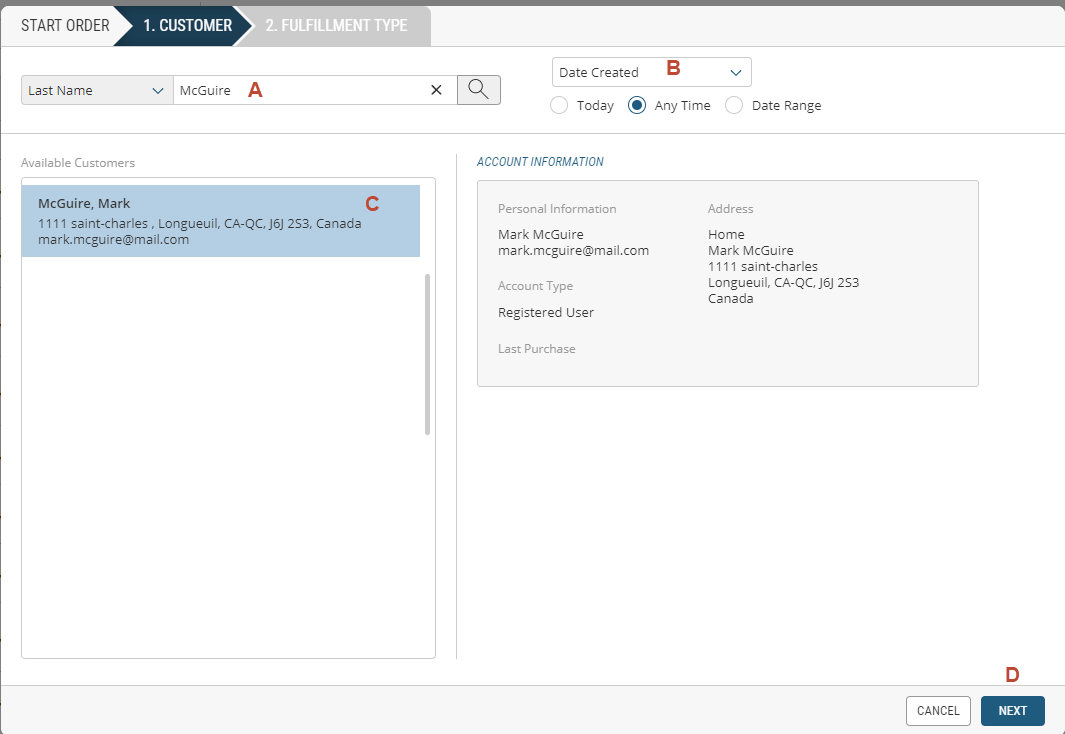The width and height of the screenshot is (1065, 734).
Task: Open the 2. Fulfillment Type step tab
Action: click(336, 26)
